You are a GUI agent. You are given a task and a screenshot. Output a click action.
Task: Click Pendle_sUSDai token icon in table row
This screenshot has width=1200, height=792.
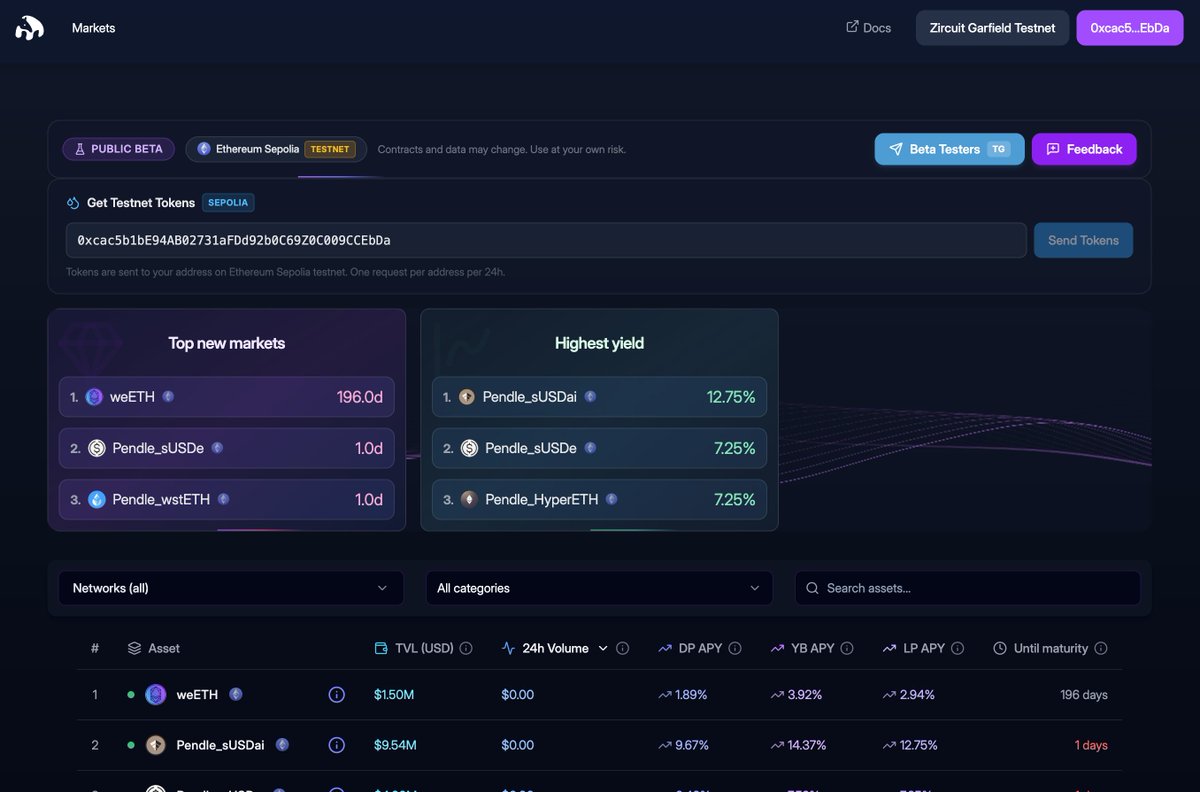point(156,745)
